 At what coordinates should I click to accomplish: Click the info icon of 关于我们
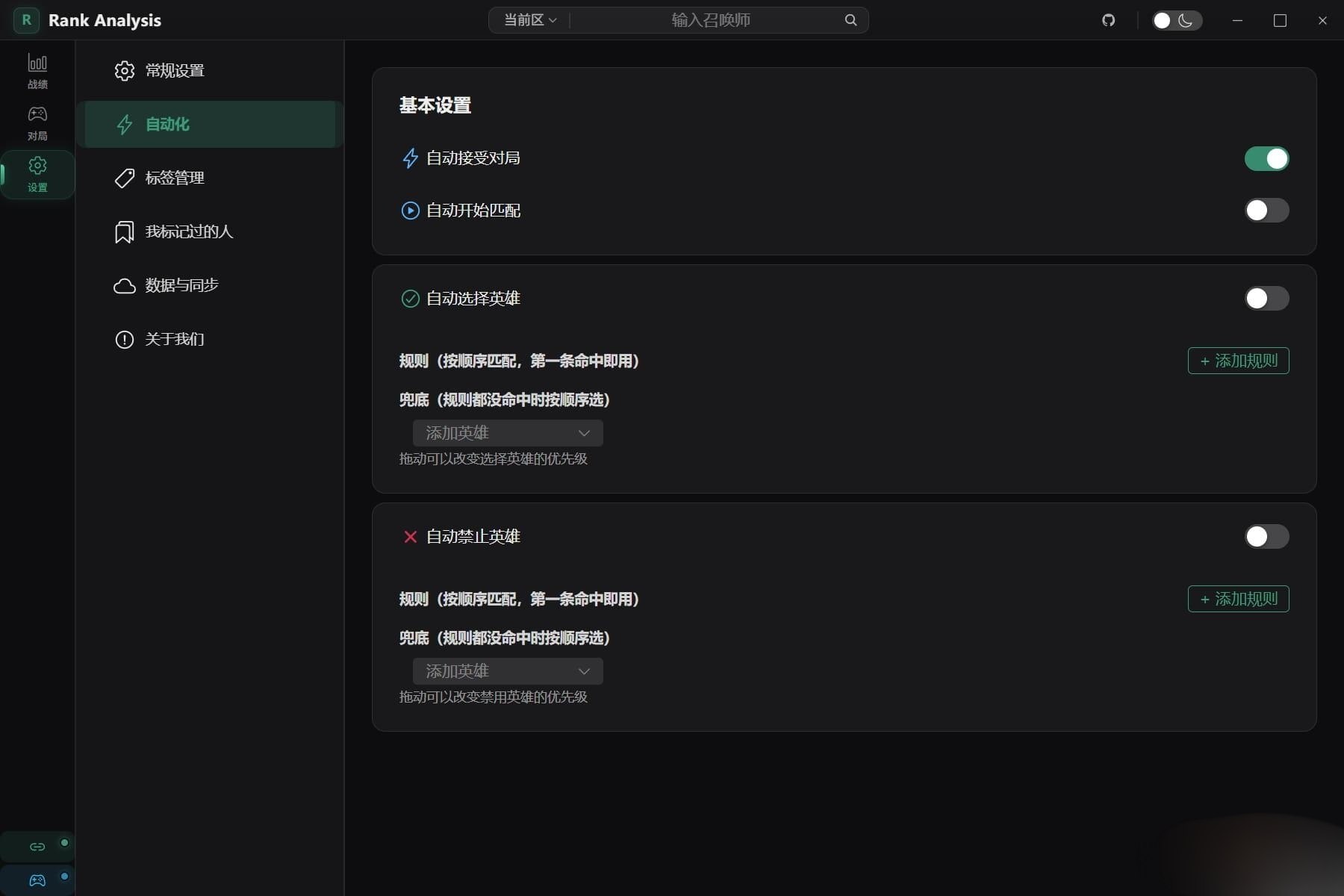[124, 340]
